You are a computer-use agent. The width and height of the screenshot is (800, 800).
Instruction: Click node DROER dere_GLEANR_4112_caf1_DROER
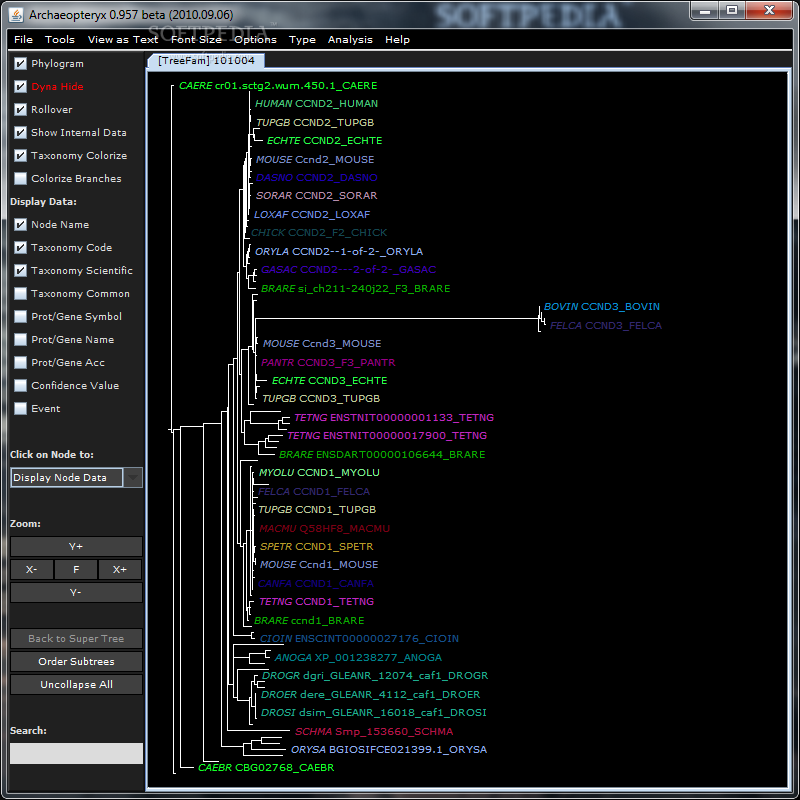point(370,694)
